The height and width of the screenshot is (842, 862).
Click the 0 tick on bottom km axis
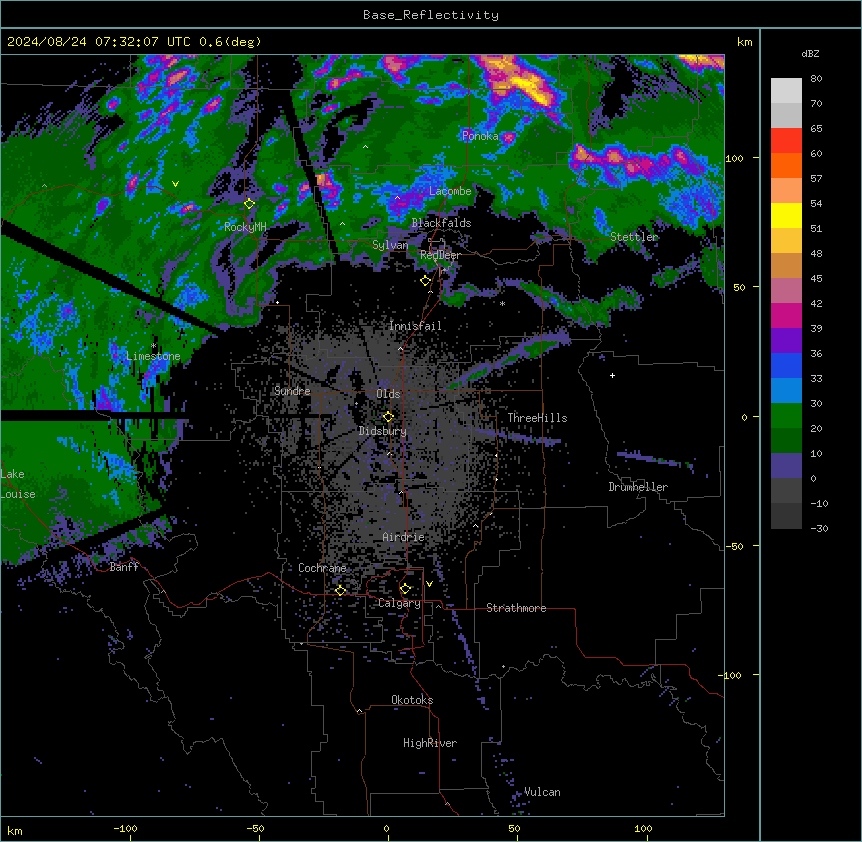coord(386,828)
